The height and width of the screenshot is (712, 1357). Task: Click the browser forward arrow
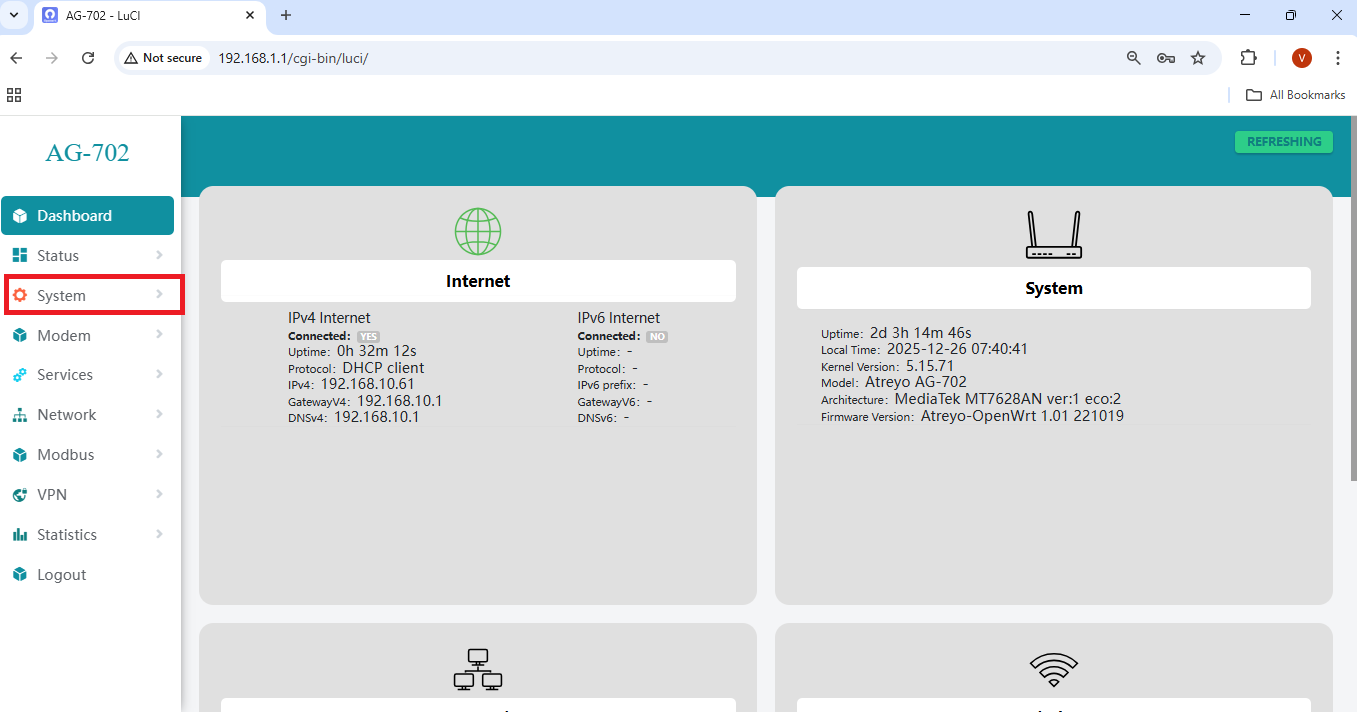click(52, 58)
